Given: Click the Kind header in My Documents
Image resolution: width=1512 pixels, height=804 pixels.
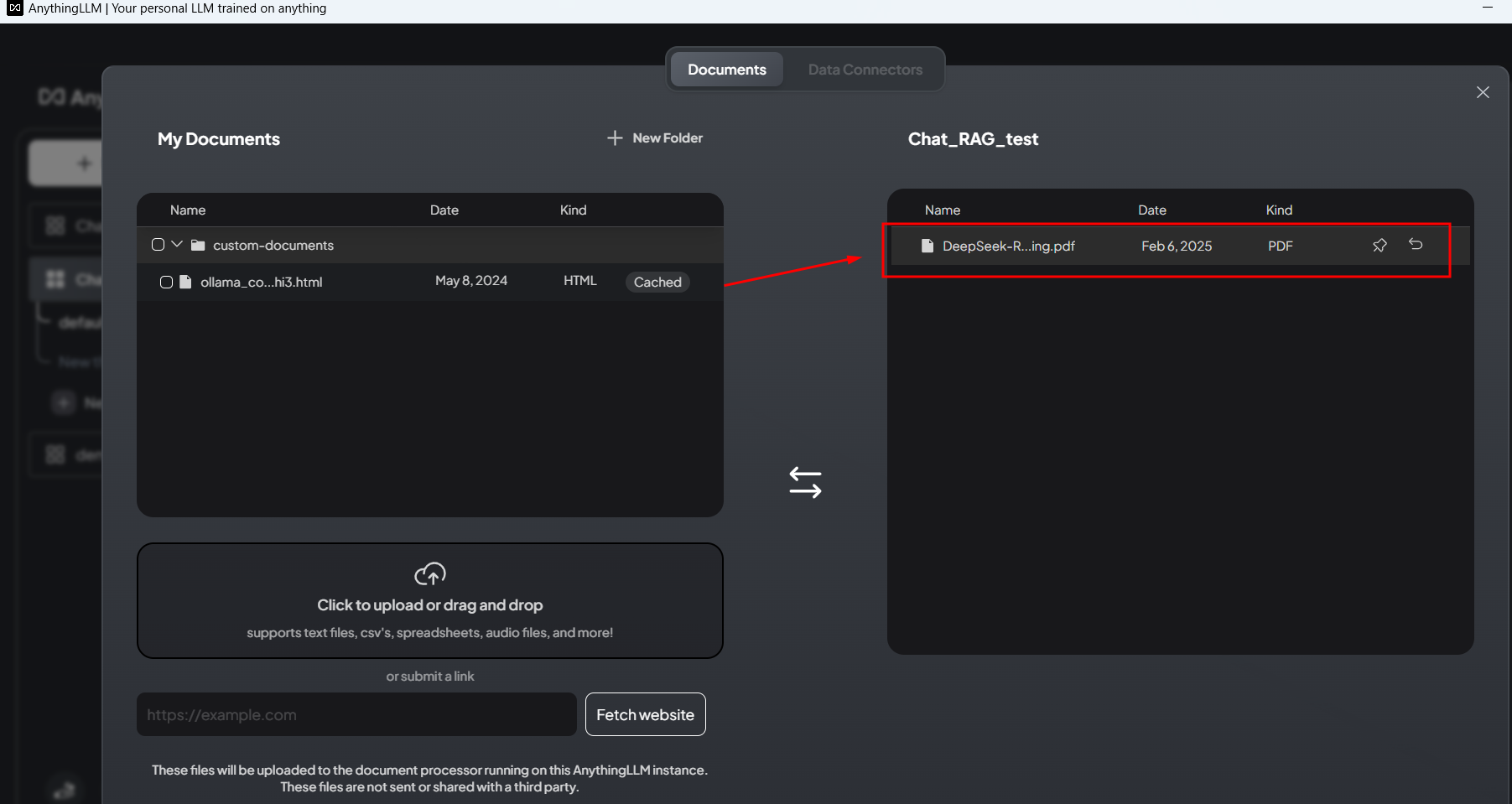Looking at the screenshot, I should tap(574, 210).
